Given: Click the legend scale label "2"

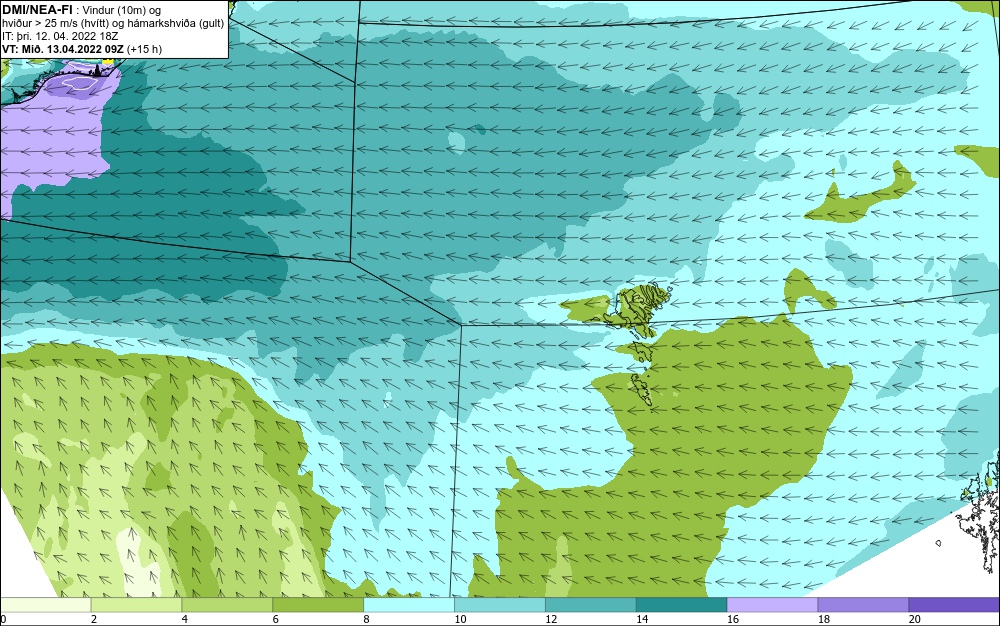Looking at the screenshot, I should [x=94, y=619].
